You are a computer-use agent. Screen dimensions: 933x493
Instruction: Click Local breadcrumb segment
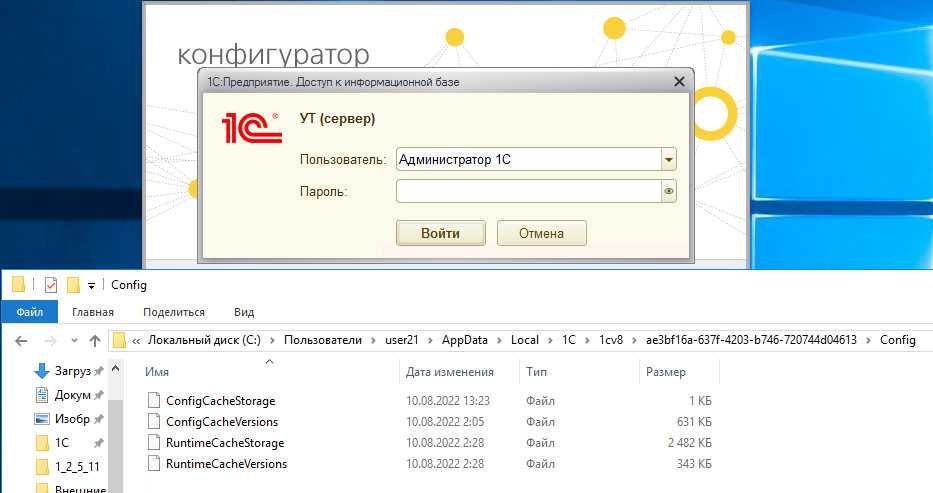click(525, 340)
